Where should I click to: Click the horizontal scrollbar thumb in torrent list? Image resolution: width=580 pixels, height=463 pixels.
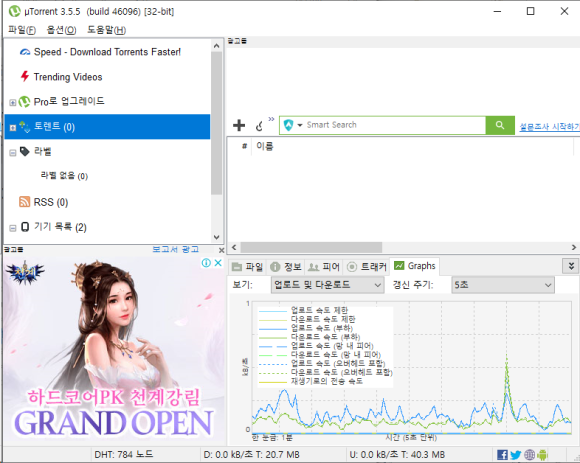[311, 247]
